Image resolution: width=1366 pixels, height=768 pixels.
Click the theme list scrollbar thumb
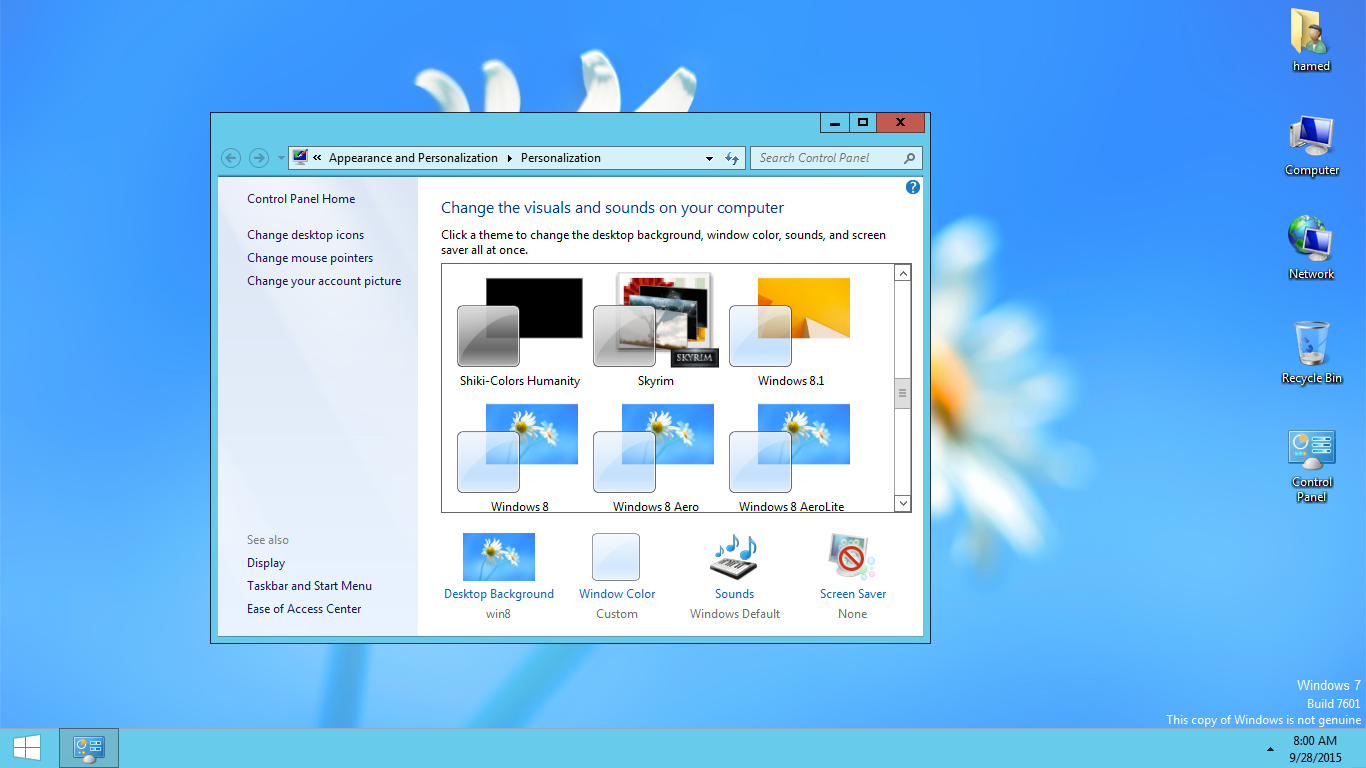[x=902, y=393]
